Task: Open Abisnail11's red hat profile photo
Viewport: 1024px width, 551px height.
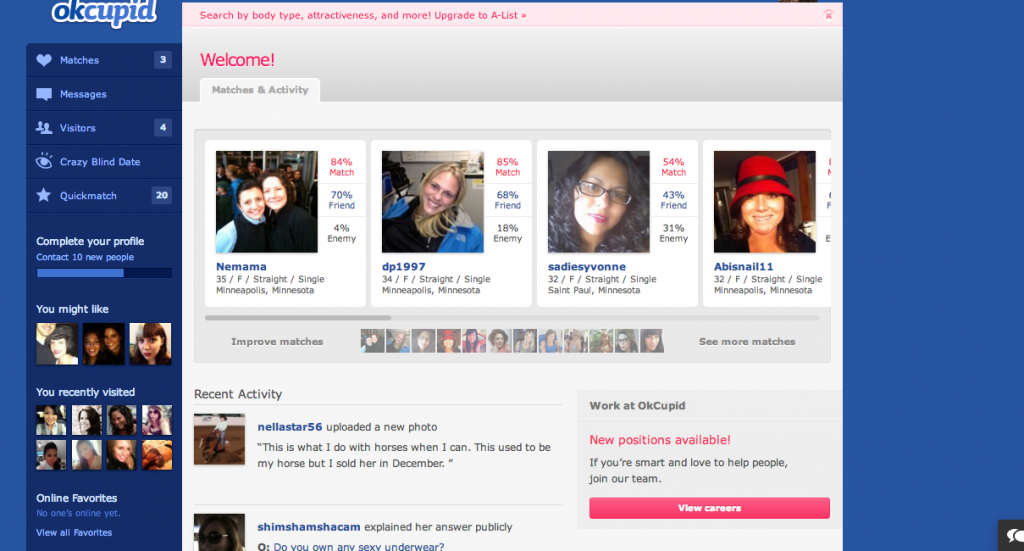Action: pyautogui.click(x=764, y=202)
